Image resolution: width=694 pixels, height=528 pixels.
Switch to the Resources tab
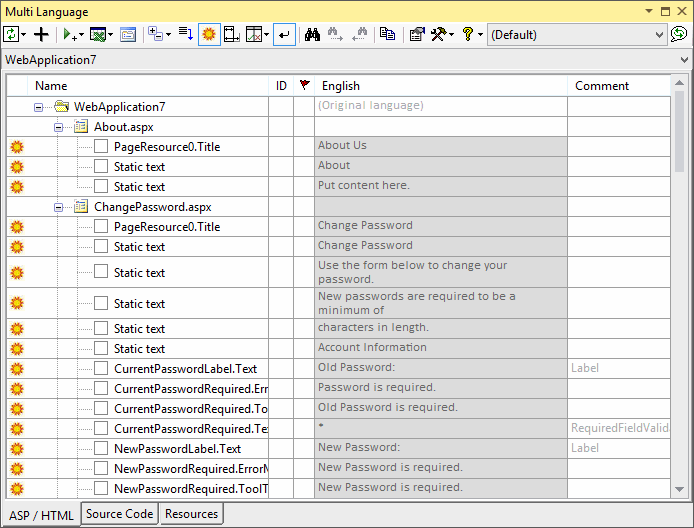(x=191, y=514)
